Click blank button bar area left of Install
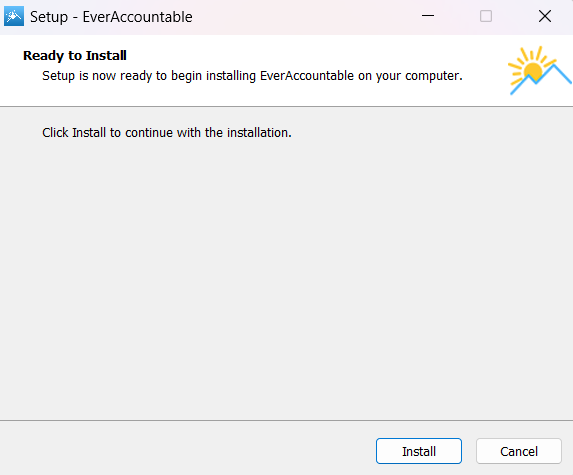The image size is (573, 475). 186,451
